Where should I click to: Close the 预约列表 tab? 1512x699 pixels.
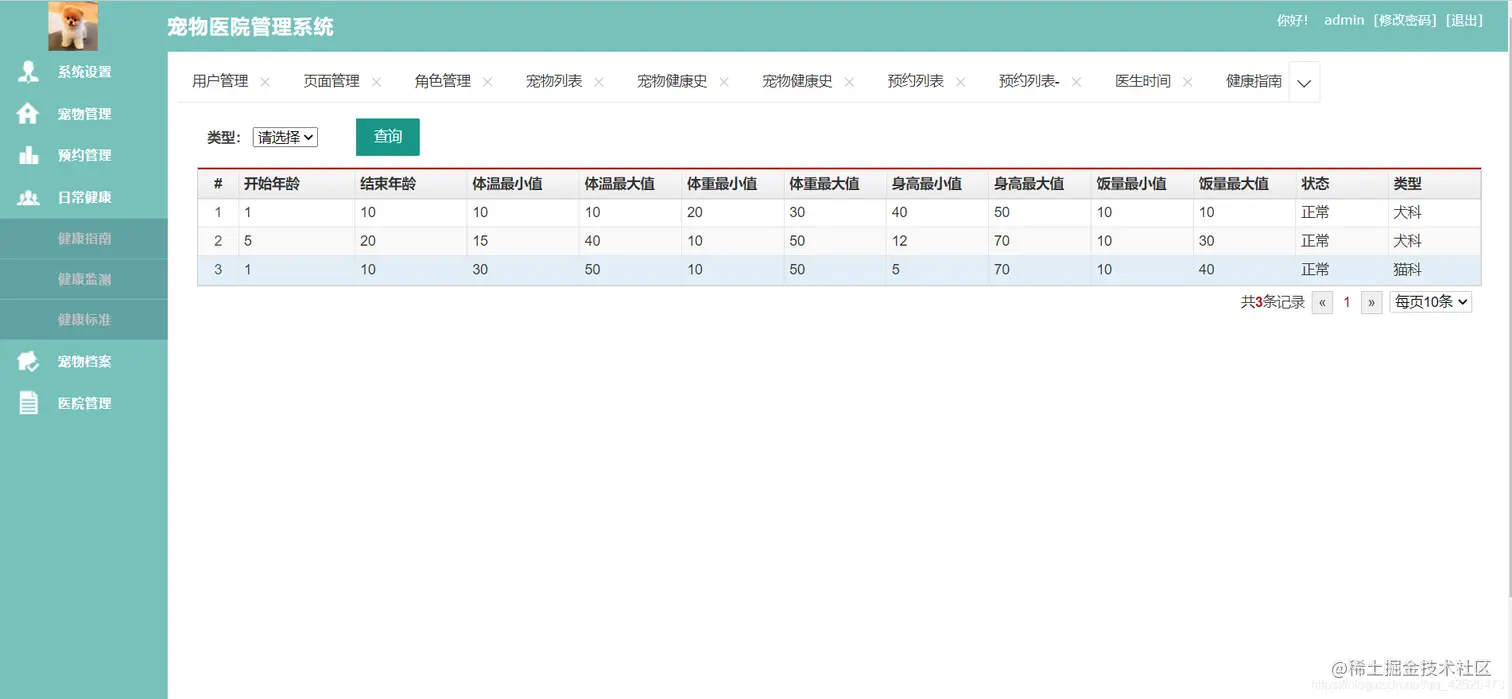(x=960, y=82)
